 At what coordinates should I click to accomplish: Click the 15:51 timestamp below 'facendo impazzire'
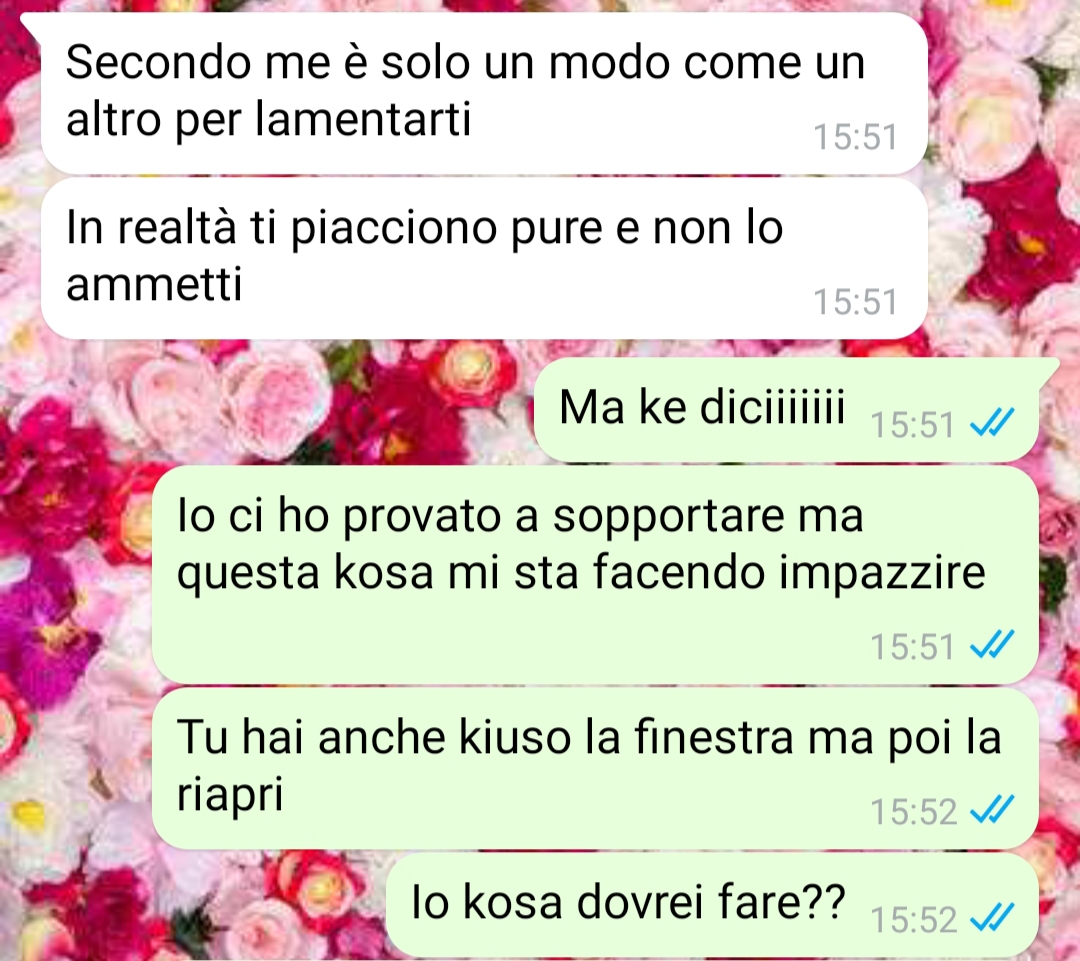coord(913,646)
